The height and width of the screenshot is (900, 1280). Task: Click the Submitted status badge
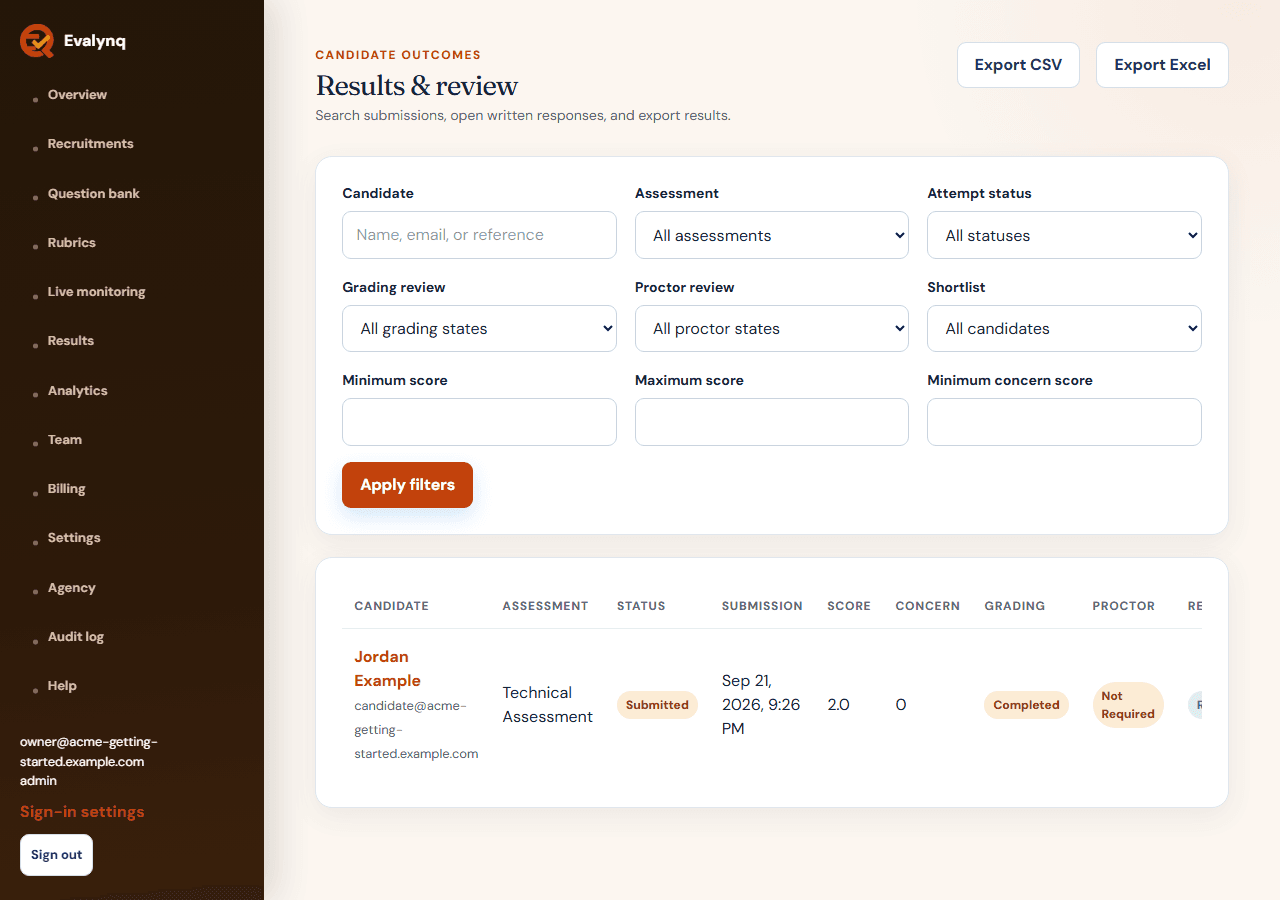click(657, 705)
